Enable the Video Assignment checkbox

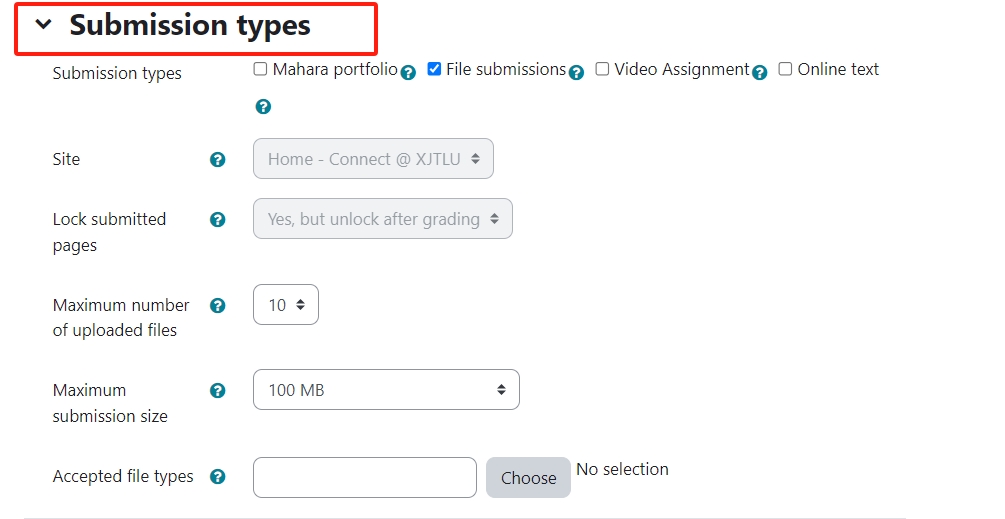tap(602, 69)
